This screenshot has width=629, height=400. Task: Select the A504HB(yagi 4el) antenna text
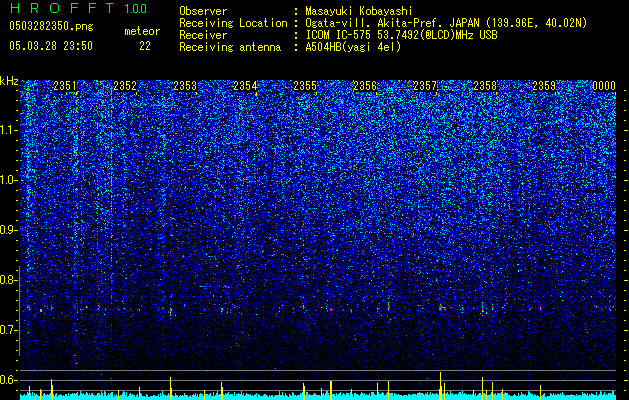(x=353, y=47)
